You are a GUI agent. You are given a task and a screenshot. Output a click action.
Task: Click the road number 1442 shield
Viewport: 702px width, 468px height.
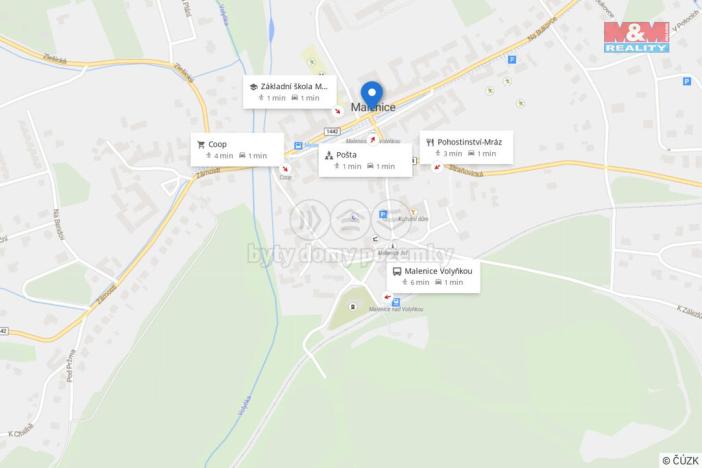(x=332, y=131)
